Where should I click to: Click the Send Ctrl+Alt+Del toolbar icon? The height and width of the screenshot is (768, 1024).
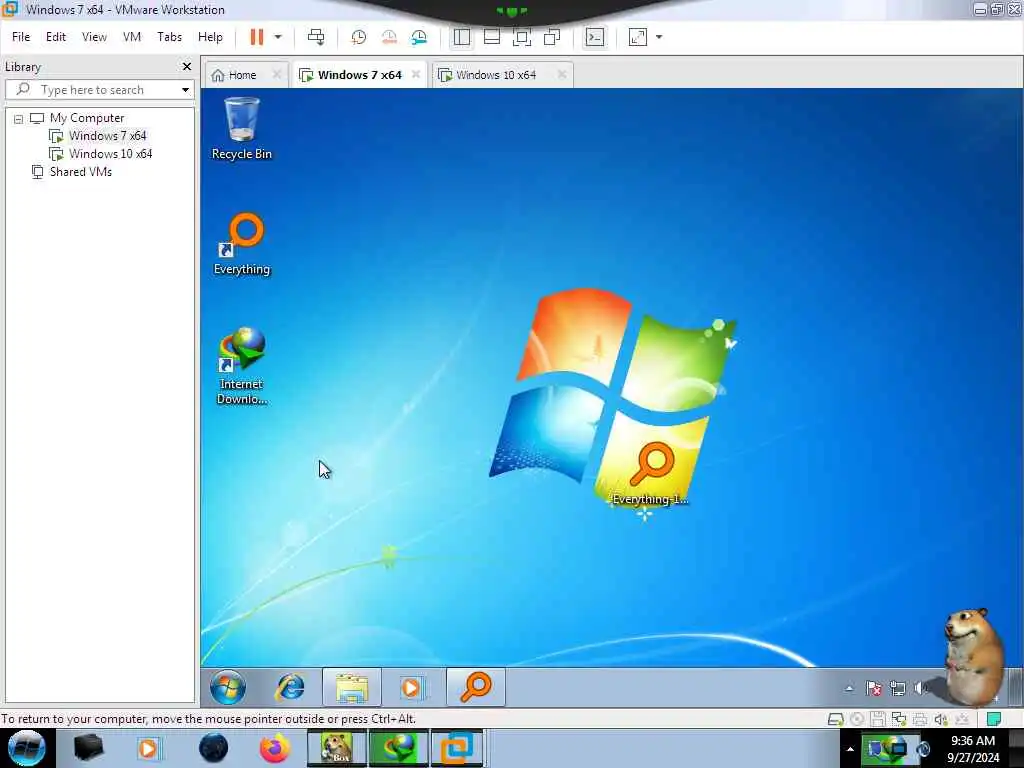tap(316, 37)
